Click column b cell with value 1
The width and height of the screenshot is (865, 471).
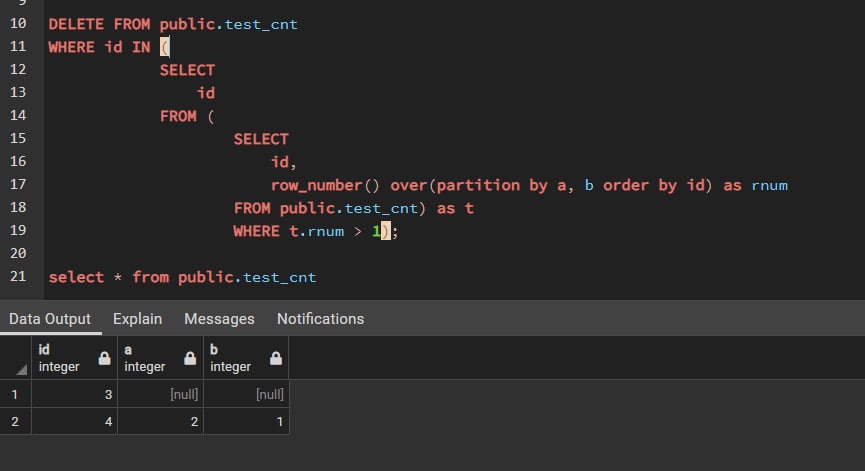click(246, 421)
